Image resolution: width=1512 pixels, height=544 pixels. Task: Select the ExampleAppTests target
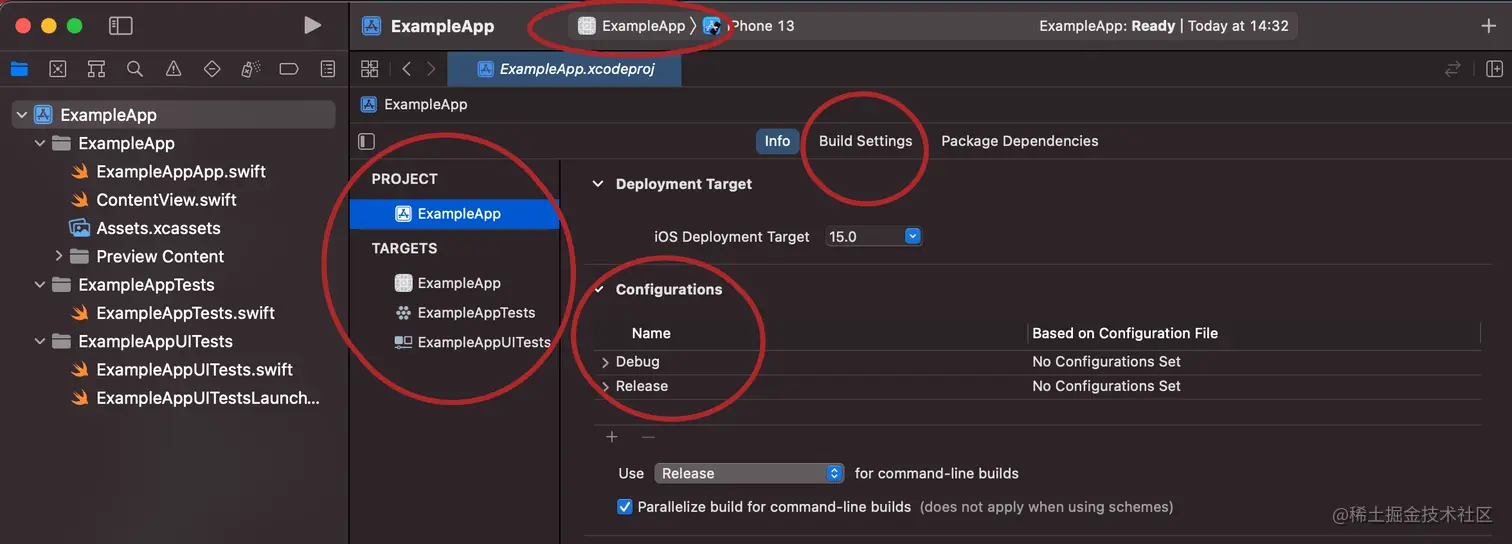coord(465,313)
